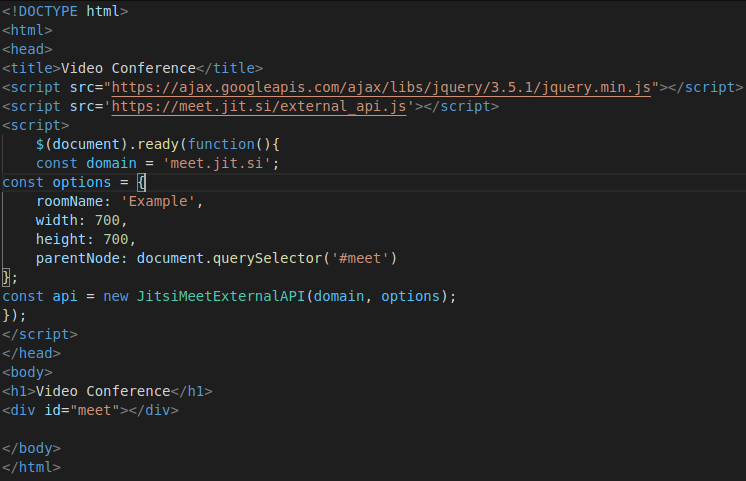This screenshot has height=481, width=746.
Task: Click the opening brace after const options
Action: tap(141, 182)
